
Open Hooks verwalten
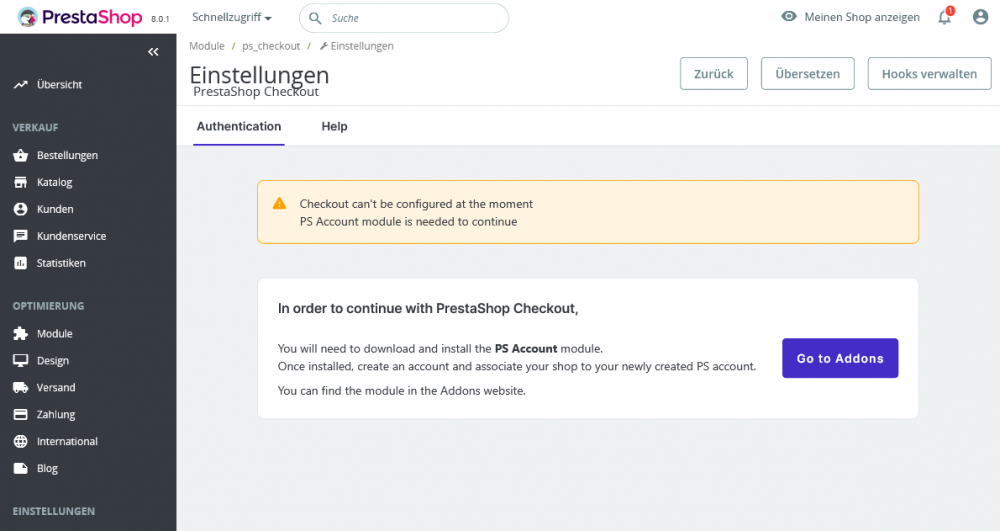point(929,74)
